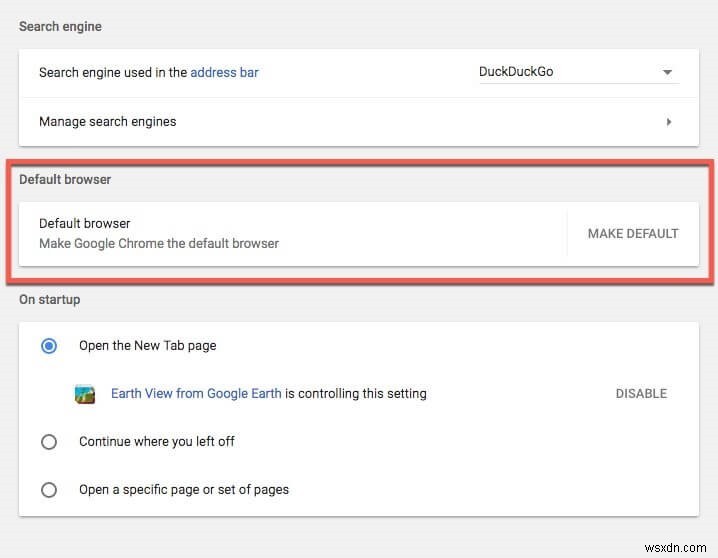Select the Open the New Tab page radio button
The width and height of the screenshot is (718, 558).
pos(49,346)
